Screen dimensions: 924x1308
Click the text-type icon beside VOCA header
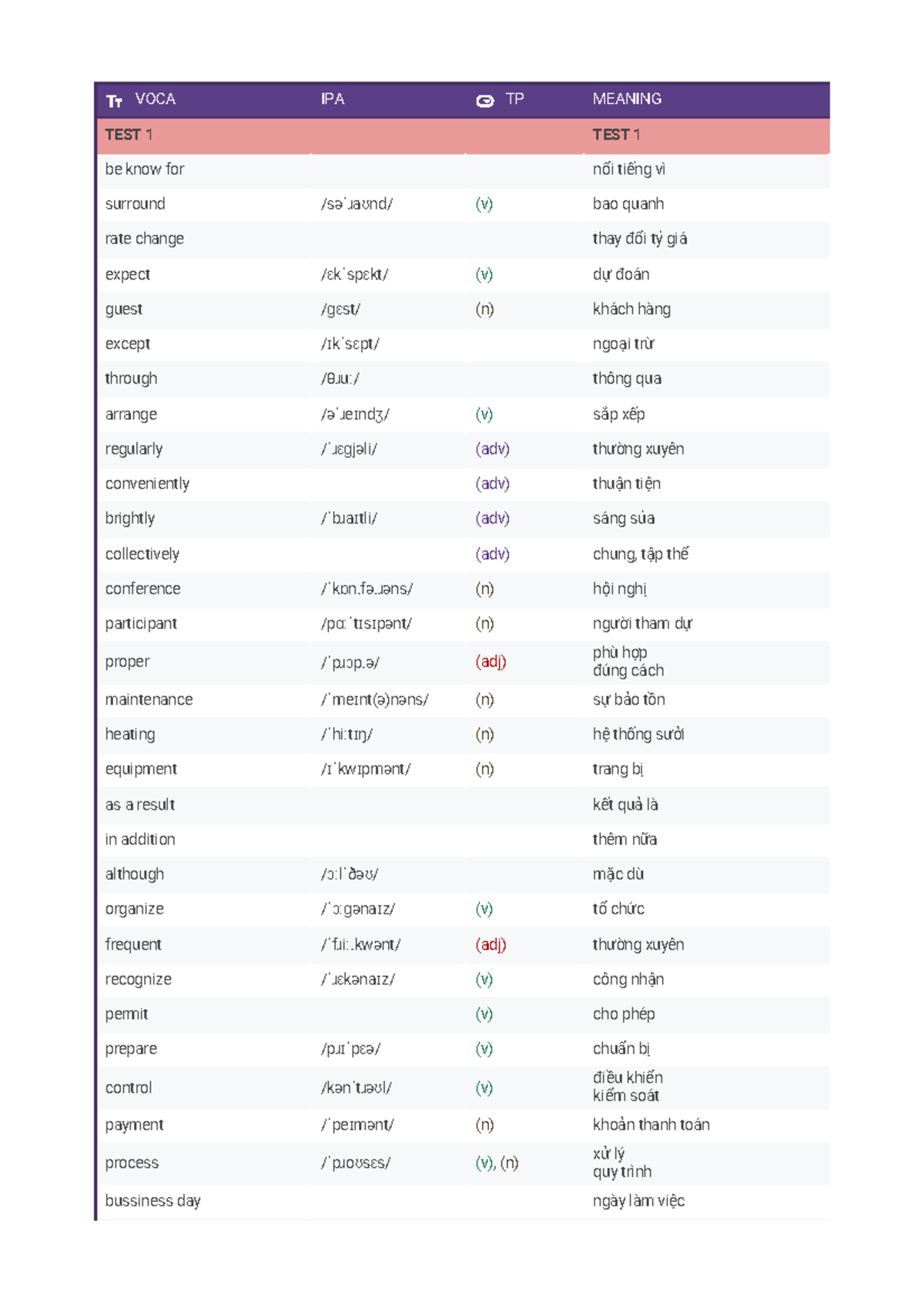click(114, 101)
